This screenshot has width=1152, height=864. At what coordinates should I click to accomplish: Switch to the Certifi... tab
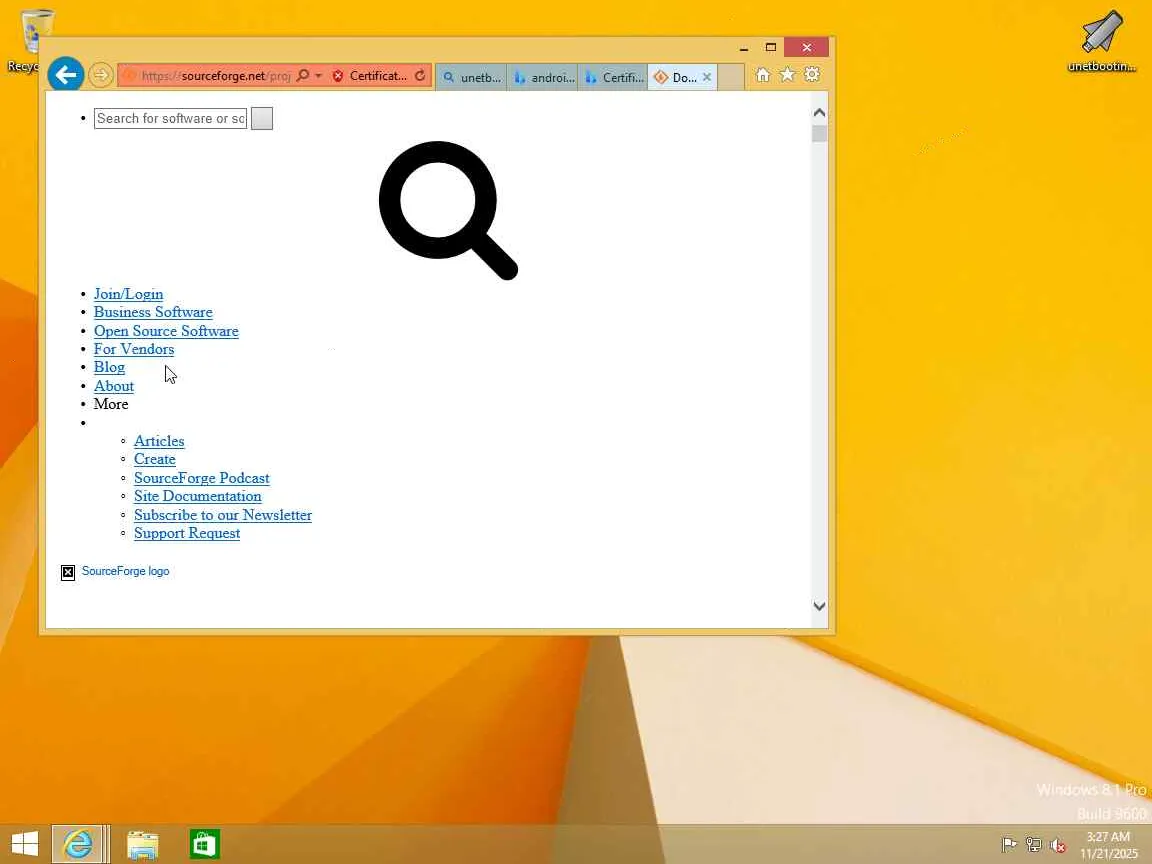click(x=614, y=77)
